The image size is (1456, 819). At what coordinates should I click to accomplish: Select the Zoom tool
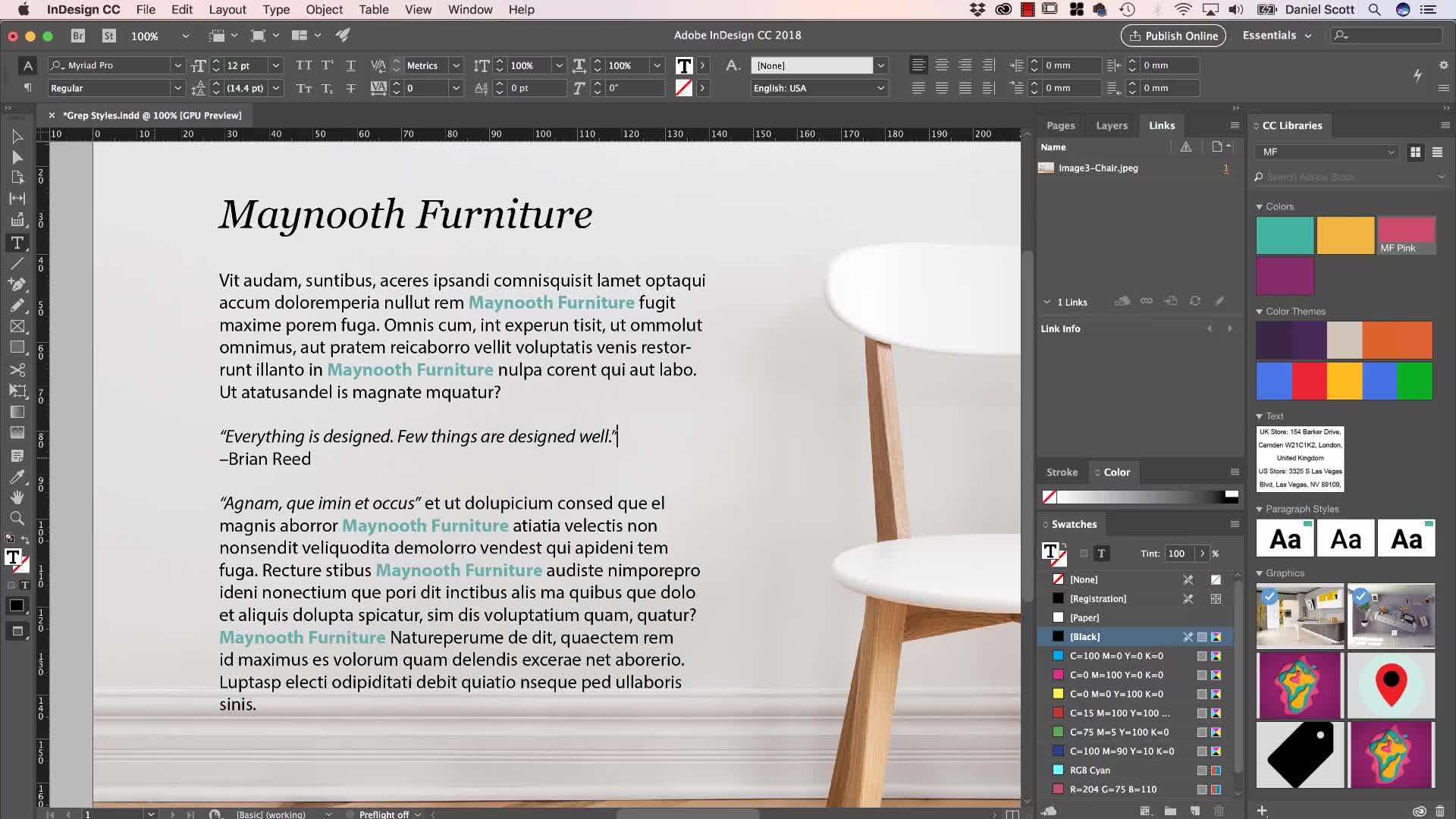click(x=17, y=519)
